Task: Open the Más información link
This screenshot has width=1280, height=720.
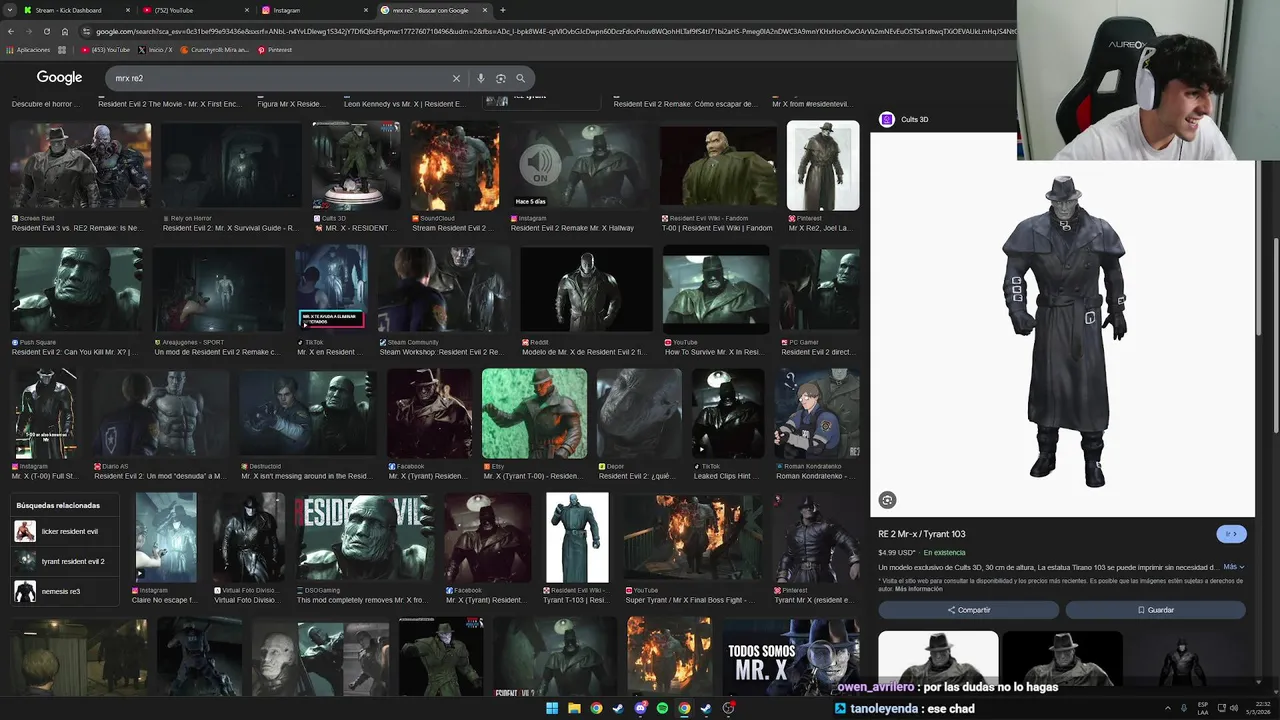Action: click(x=919, y=589)
